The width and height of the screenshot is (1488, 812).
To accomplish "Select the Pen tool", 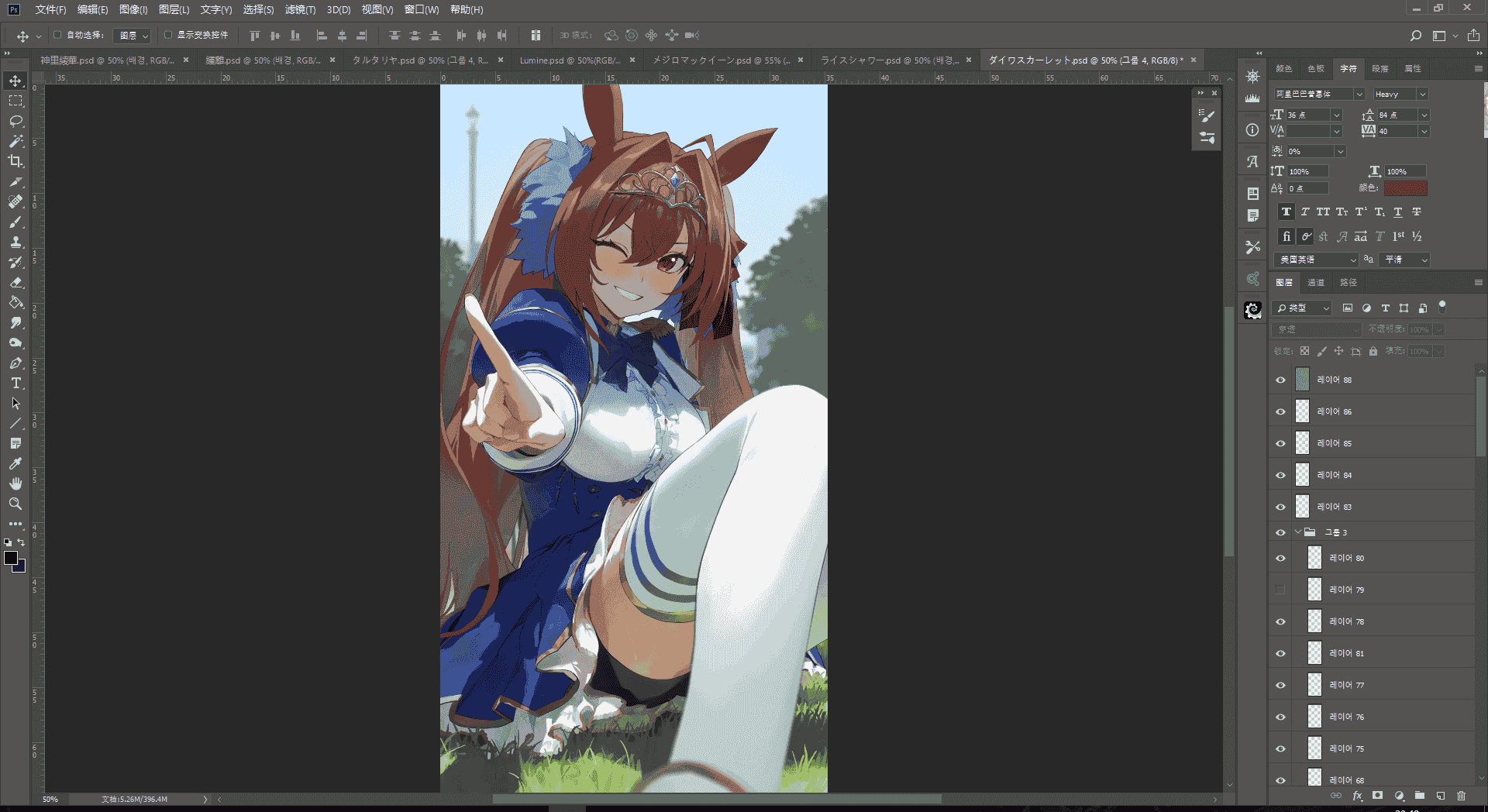I will (15, 363).
